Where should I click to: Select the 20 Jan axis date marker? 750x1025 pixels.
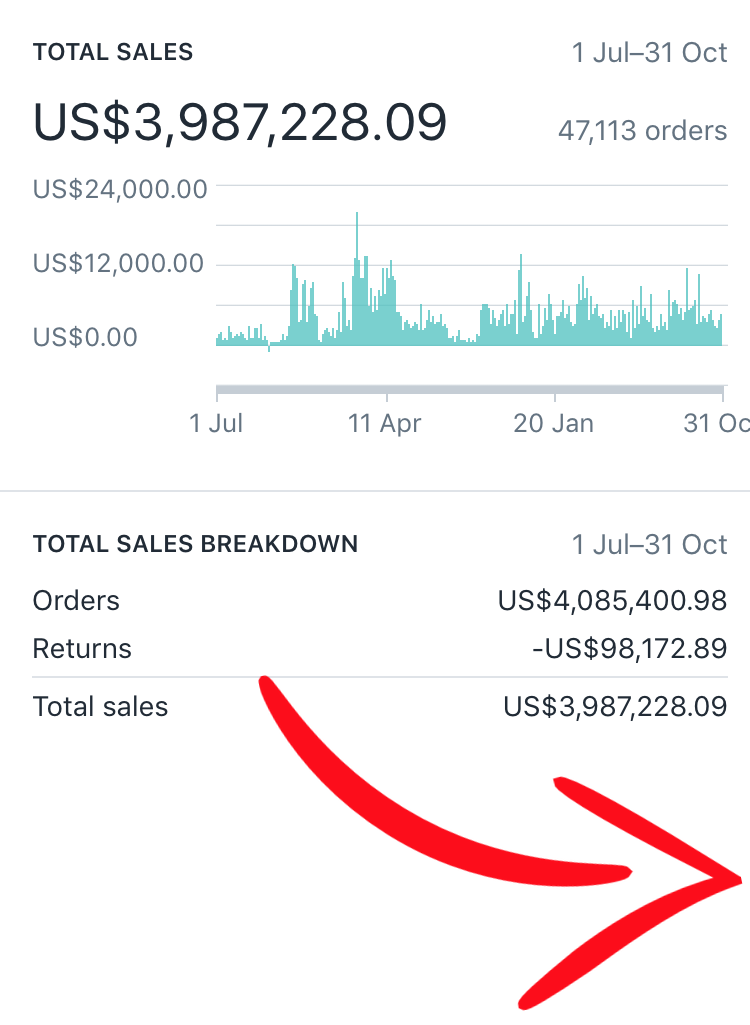click(553, 423)
